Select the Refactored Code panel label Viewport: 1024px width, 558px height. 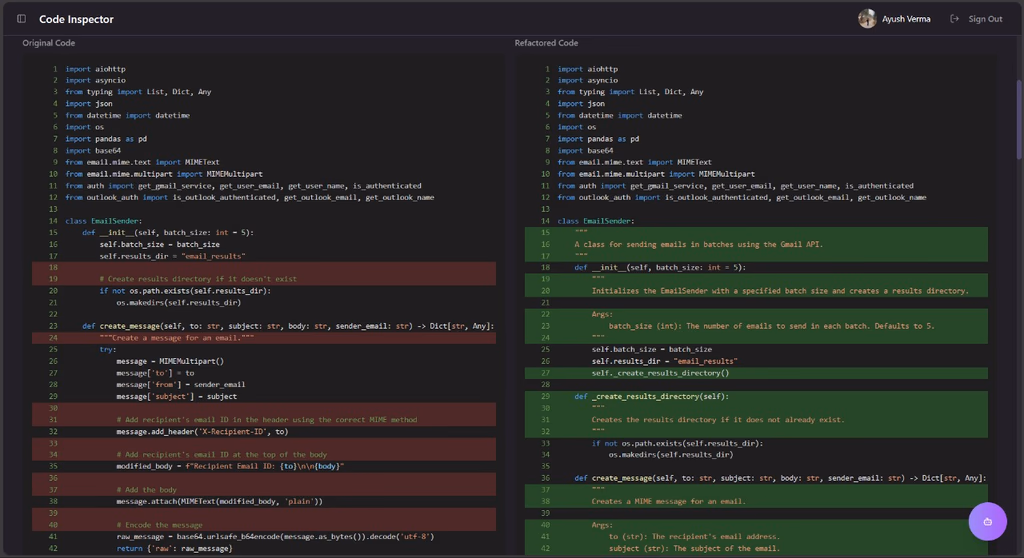[x=546, y=43]
